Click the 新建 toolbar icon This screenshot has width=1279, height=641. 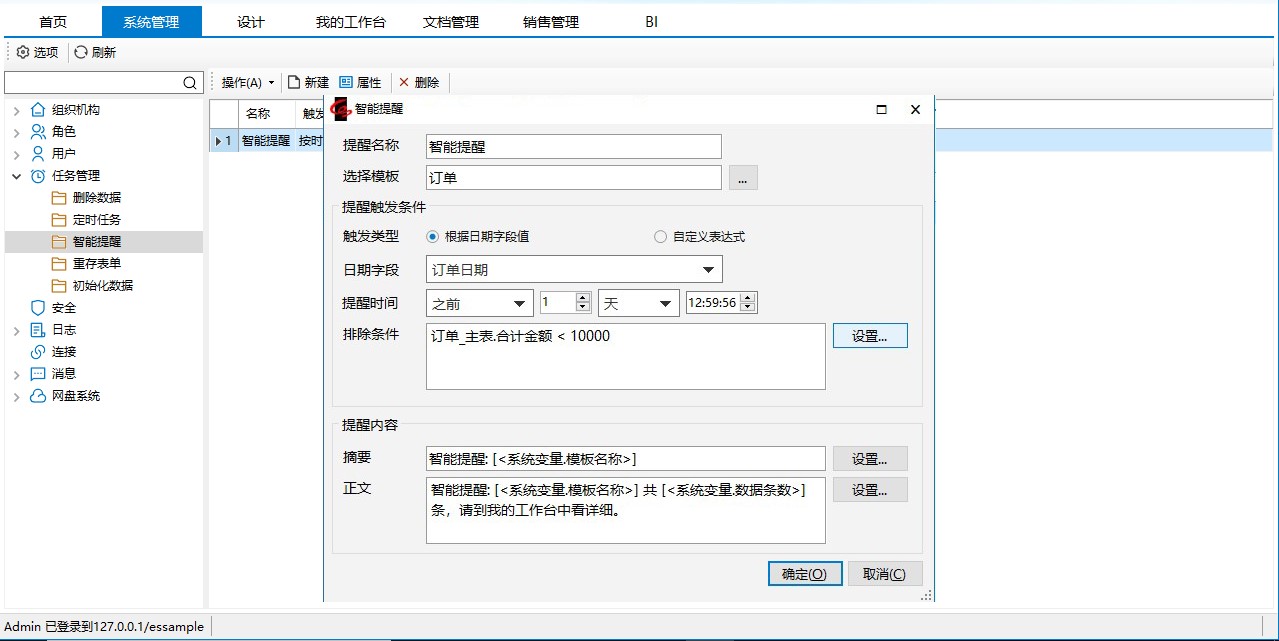(x=294, y=82)
